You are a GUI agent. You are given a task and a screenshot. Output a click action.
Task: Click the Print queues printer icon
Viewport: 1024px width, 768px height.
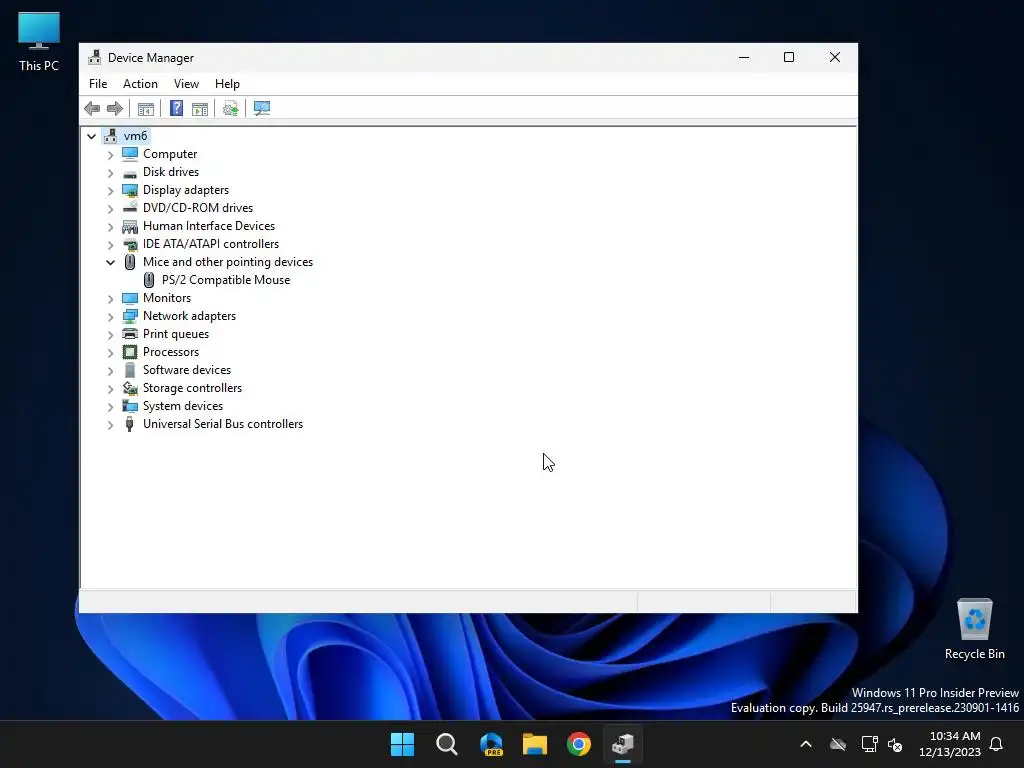[130, 334]
